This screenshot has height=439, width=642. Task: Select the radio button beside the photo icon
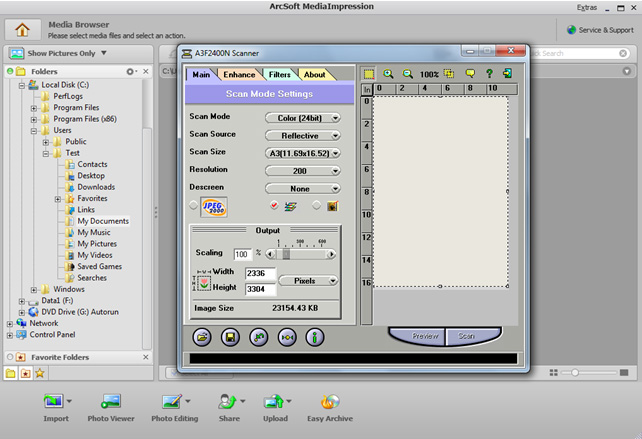316,205
